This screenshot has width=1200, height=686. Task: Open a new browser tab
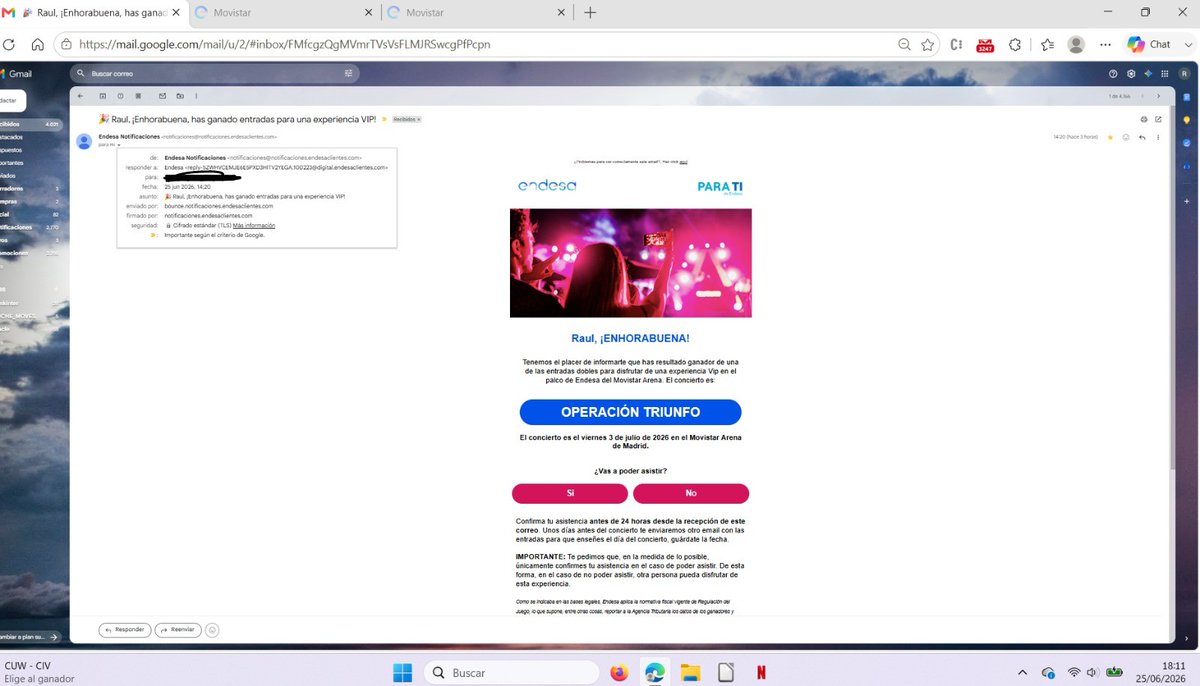click(x=590, y=13)
